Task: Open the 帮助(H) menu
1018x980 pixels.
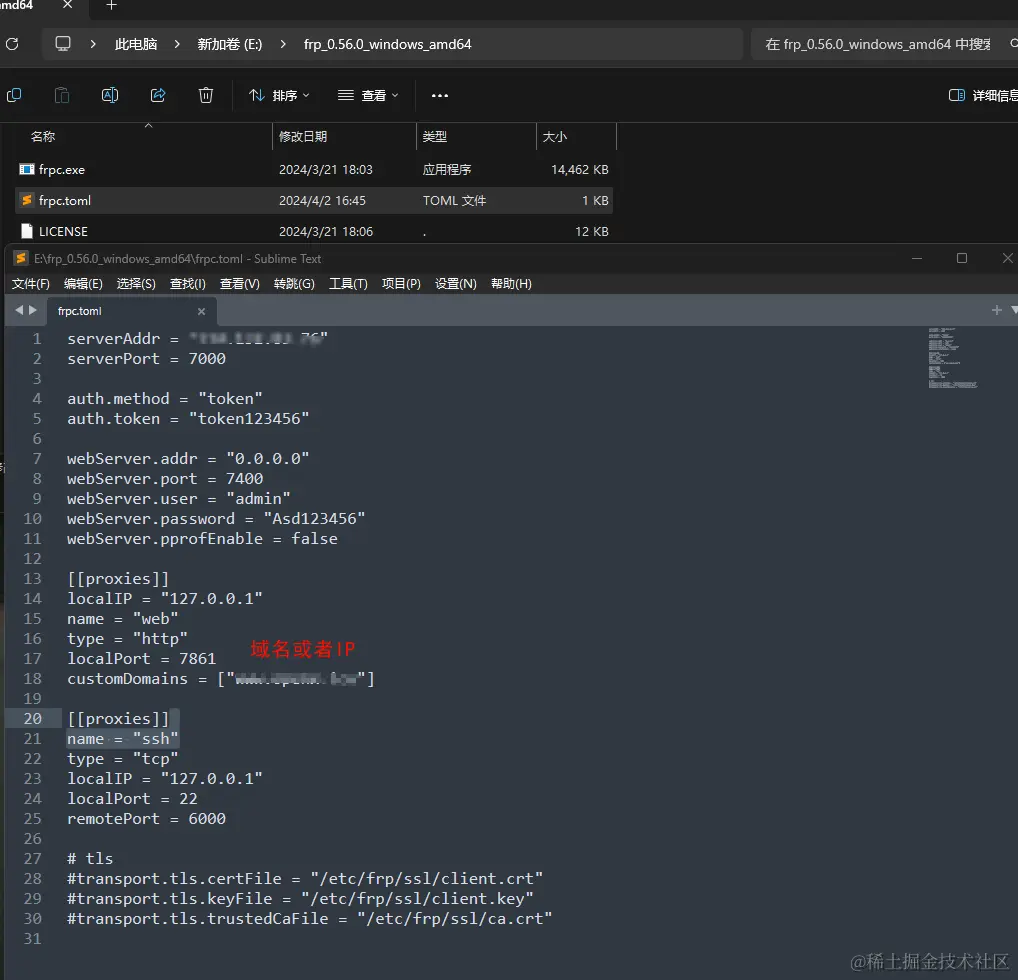Action: click(x=511, y=284)
